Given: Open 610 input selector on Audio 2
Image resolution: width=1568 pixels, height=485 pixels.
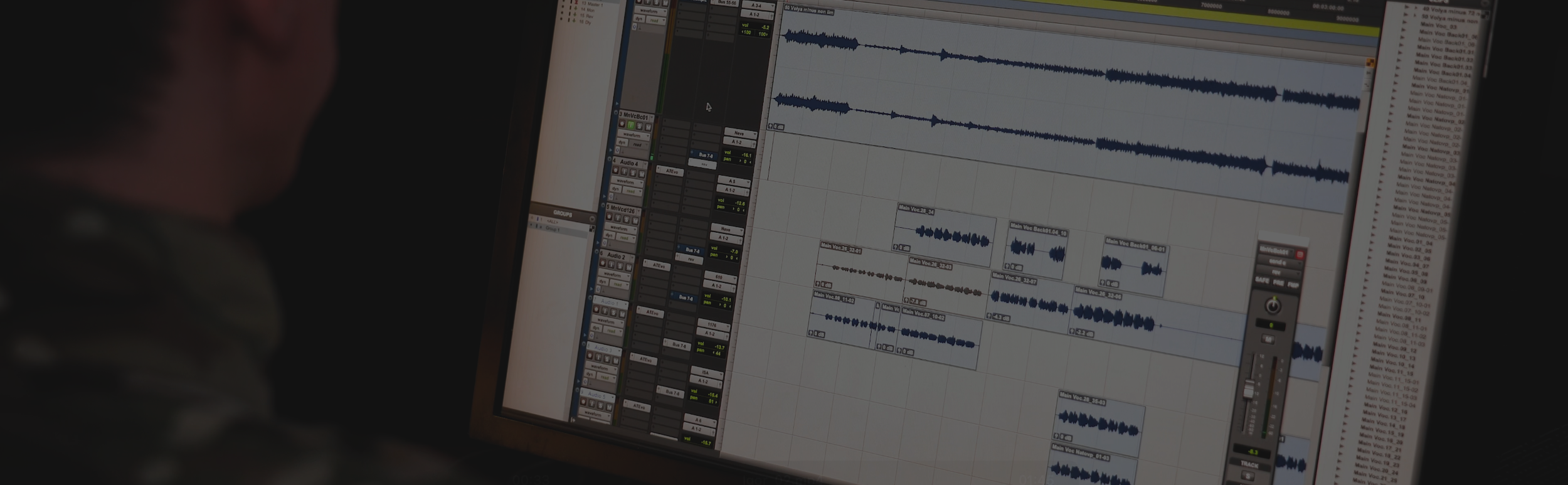Looking at the screenshot, I should [x=720, y=277].
